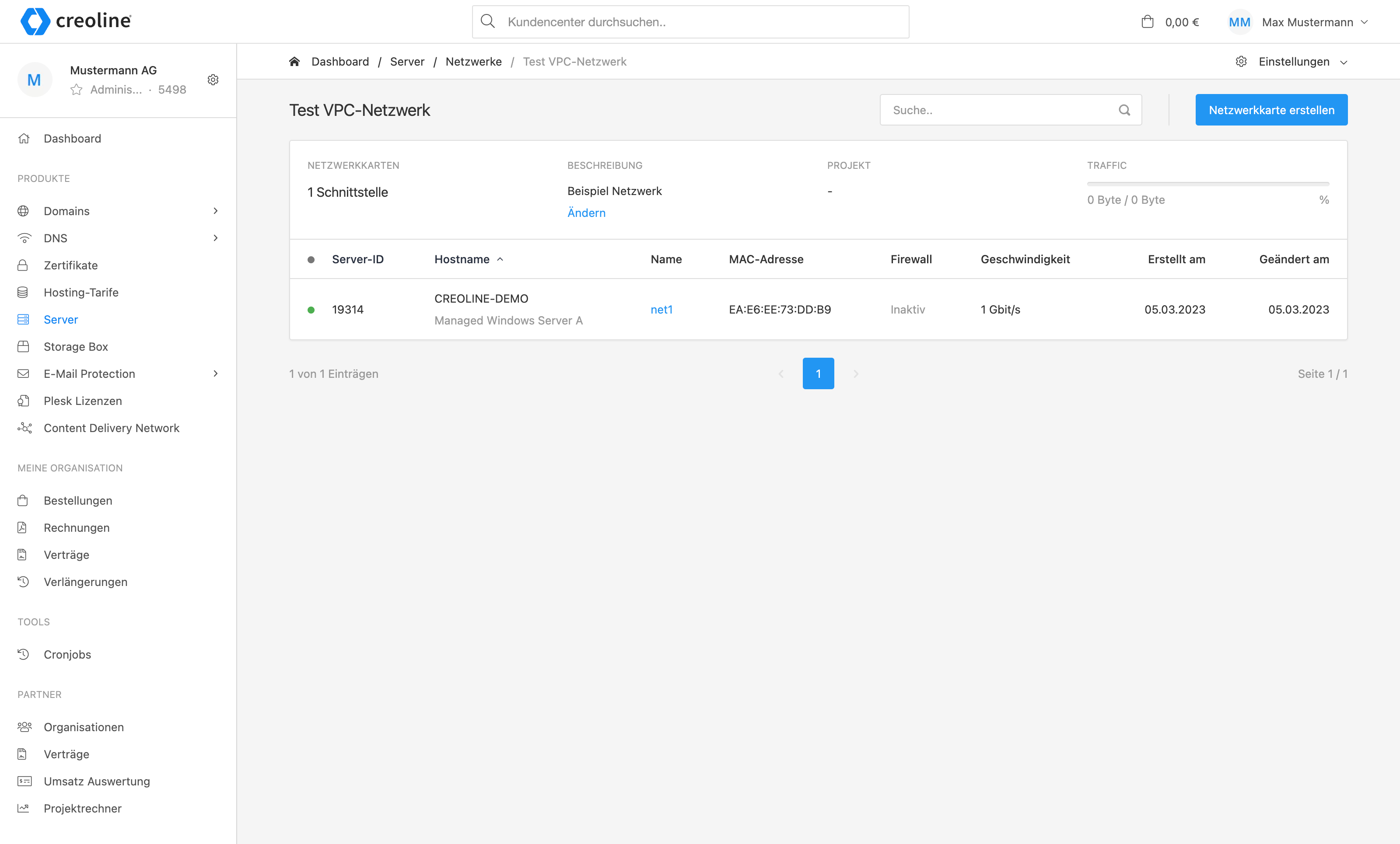Click the Verlängerungen history icon
The width and height of the screenshot is (1400, 844).
[x=23, y=582]
